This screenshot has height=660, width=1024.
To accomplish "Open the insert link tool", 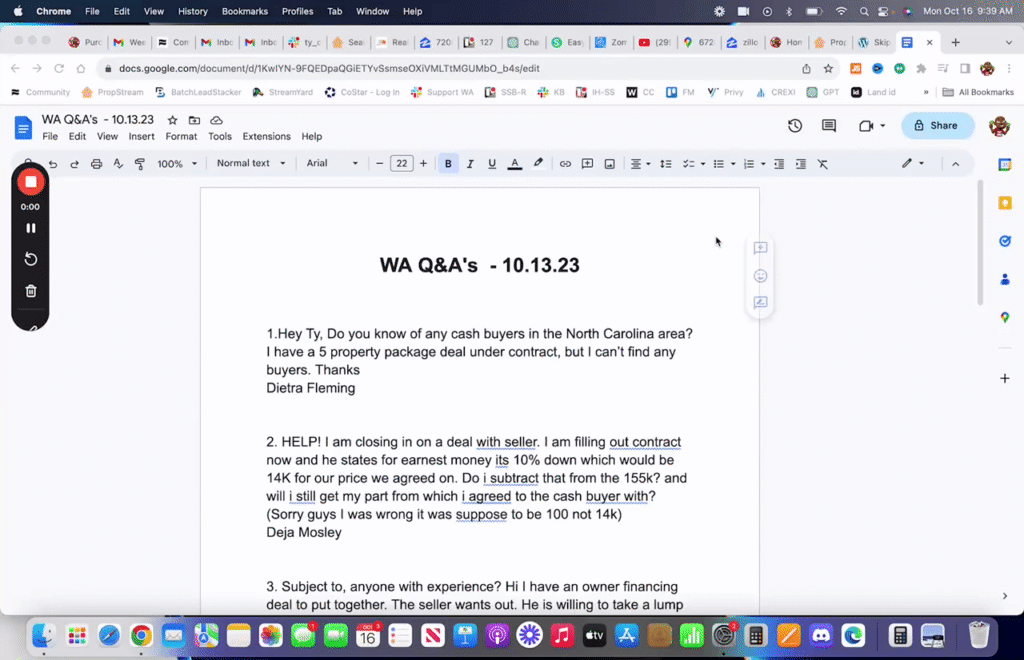I will point(567,163).
